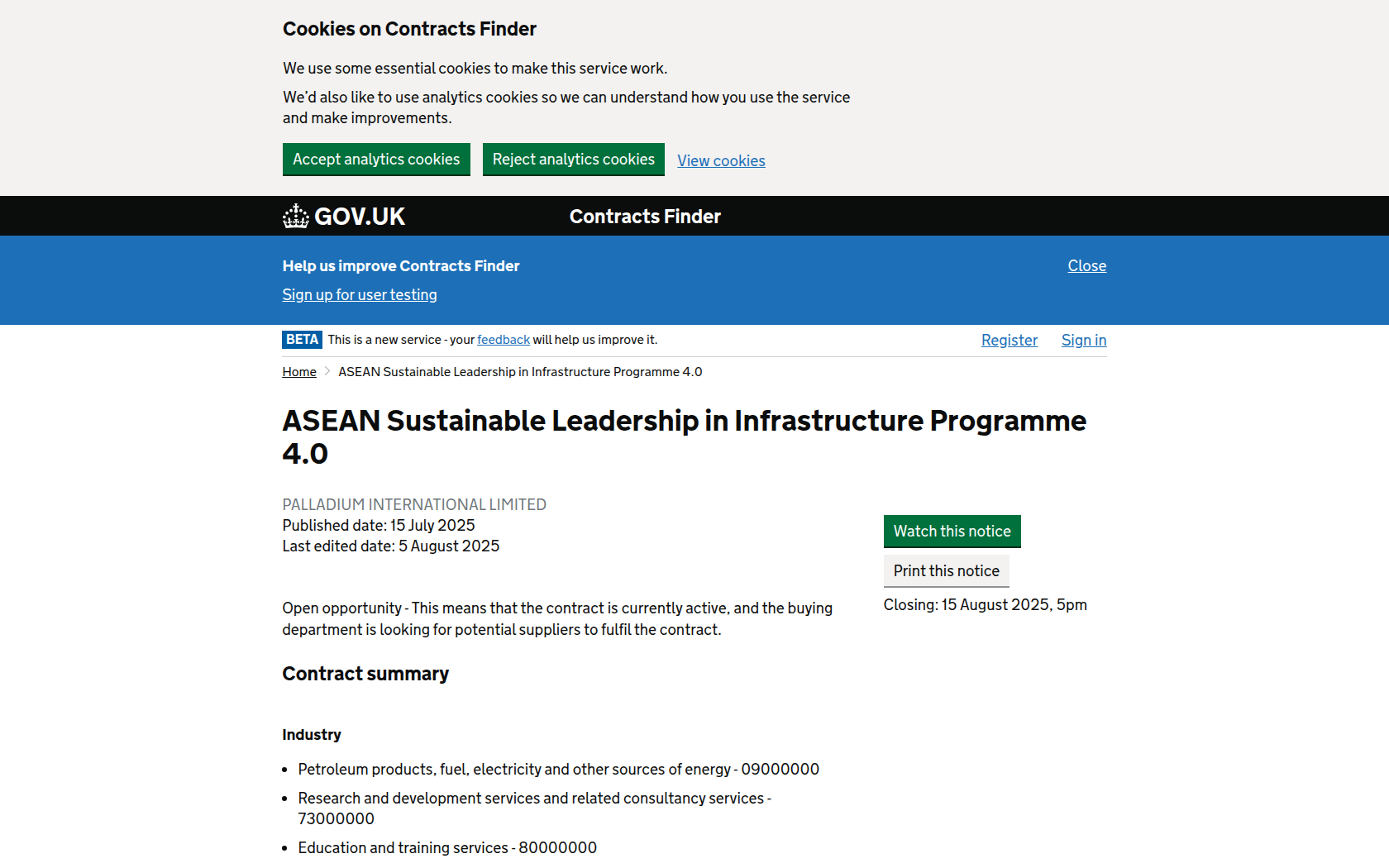
Task: Click the GOV.UK crown logo icon
Action: (295, 217)
